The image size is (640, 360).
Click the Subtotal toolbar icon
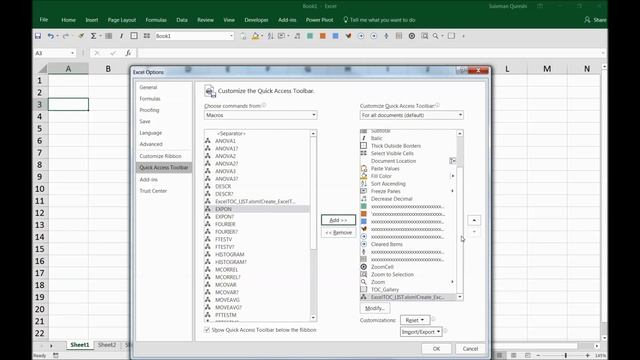pyautogui.click(x=109, y=36)
